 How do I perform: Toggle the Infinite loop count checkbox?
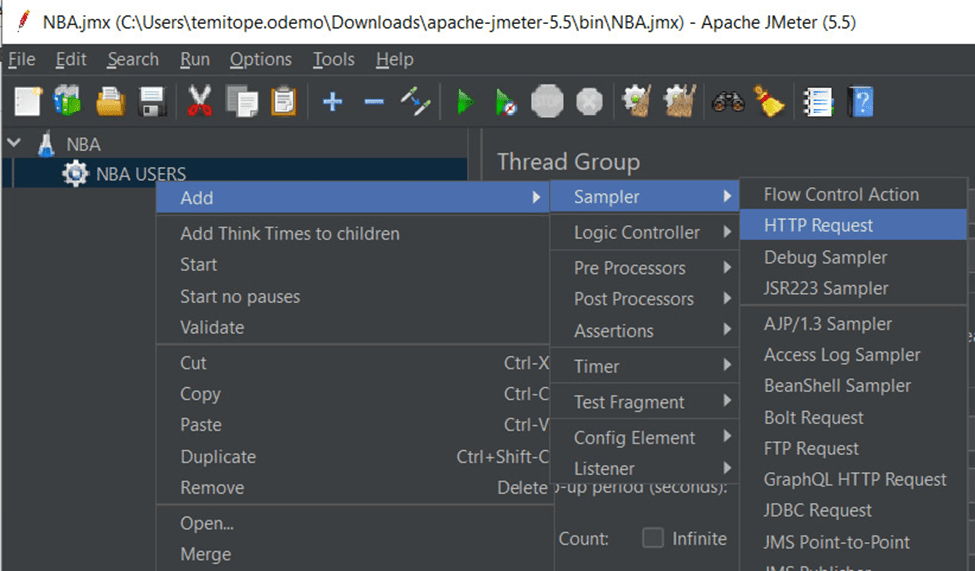[x=653, y=538]
